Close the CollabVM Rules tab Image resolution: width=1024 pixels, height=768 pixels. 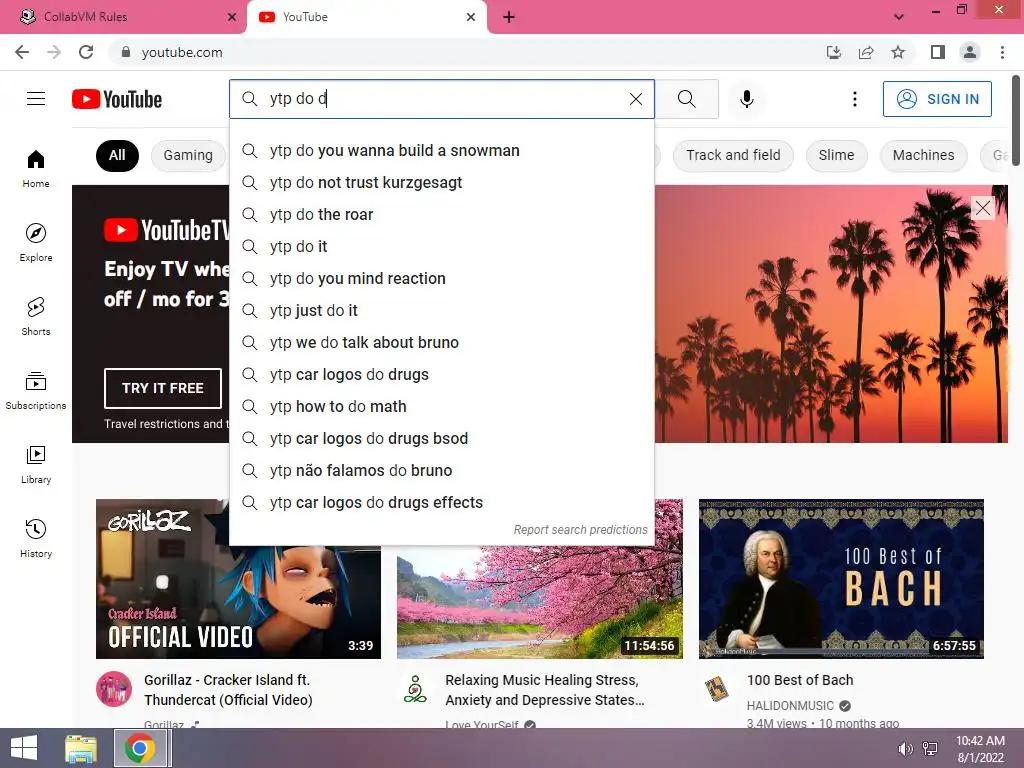pos(231,17)
